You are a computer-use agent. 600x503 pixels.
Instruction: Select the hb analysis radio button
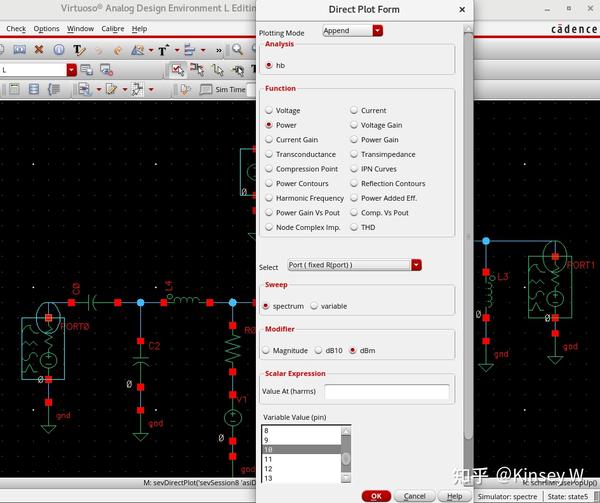tap(269, 65)
